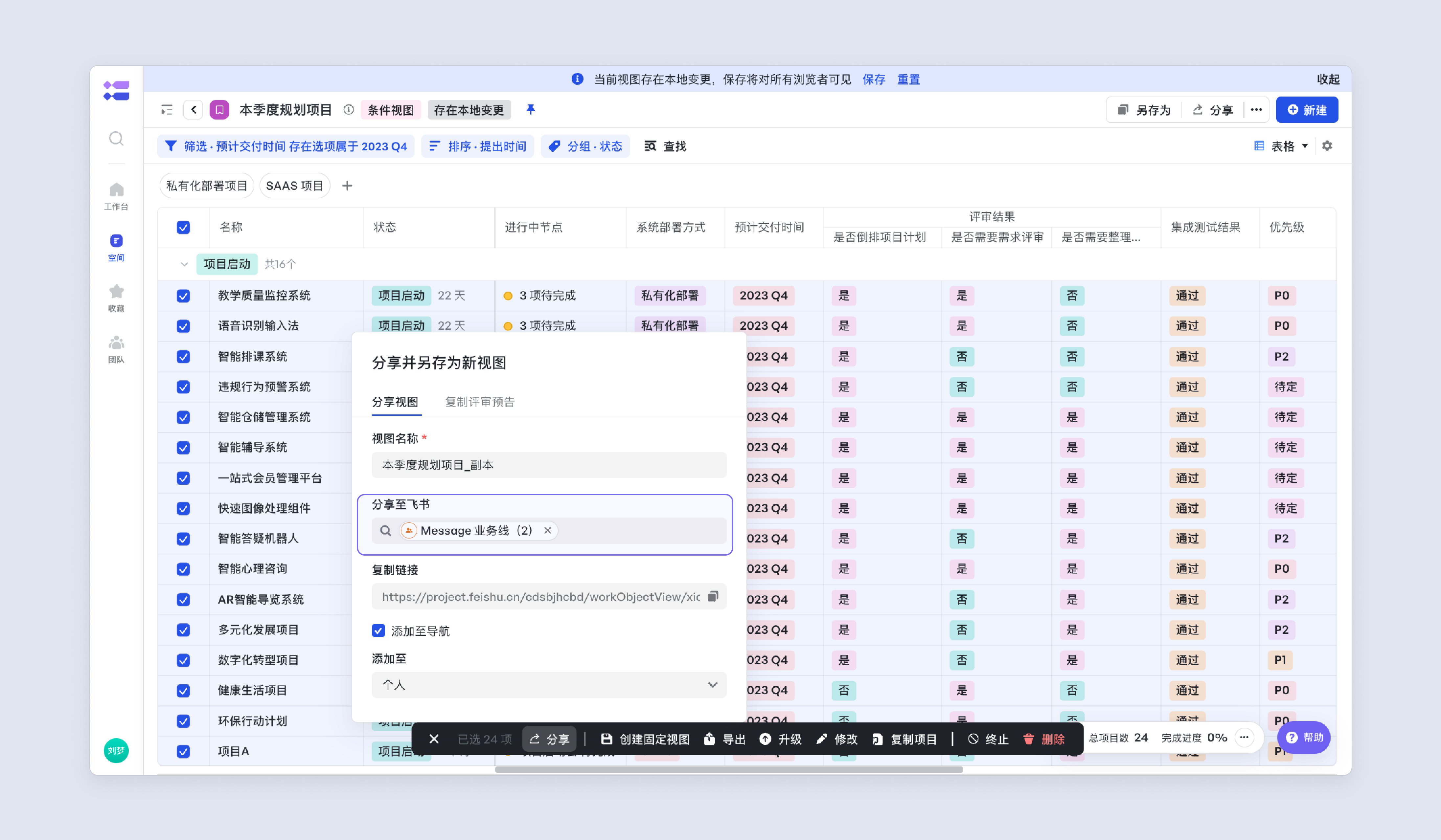The width and height of the screenshot is (1441, 840).
Task: Select 私有化部署项目 view tab
Action: pyautogui.click(x=206, y=186)
